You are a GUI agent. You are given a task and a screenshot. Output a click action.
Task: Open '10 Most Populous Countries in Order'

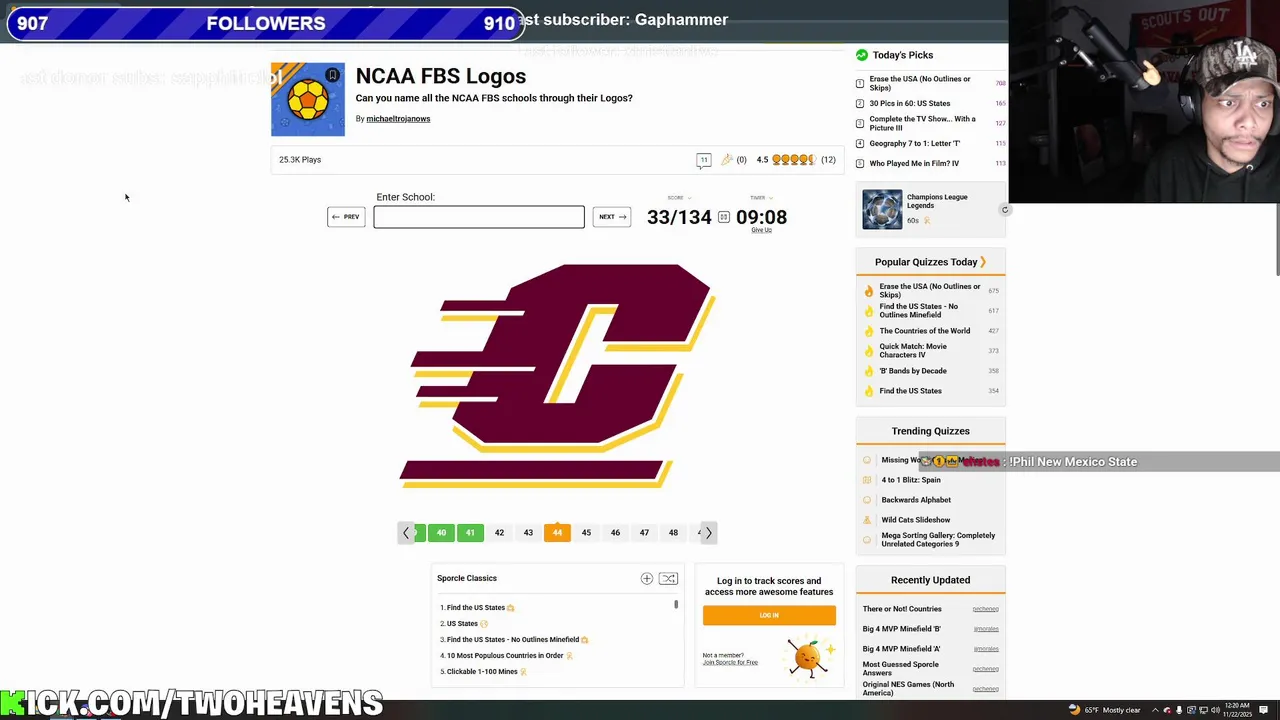(x=505, y=656)
